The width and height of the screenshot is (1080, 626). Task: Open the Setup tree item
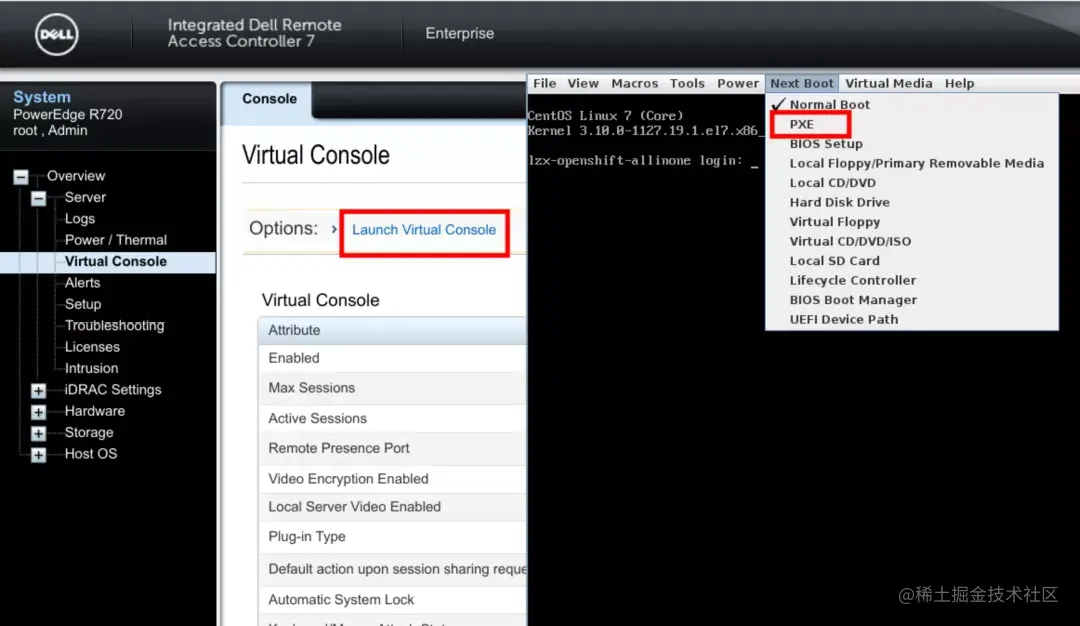tap(83, 304)
